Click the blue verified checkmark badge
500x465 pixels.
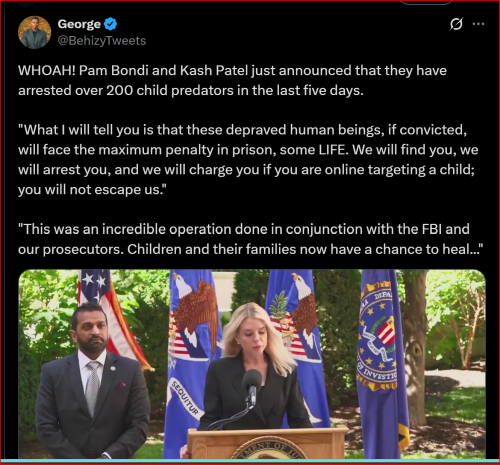[110, 24]
